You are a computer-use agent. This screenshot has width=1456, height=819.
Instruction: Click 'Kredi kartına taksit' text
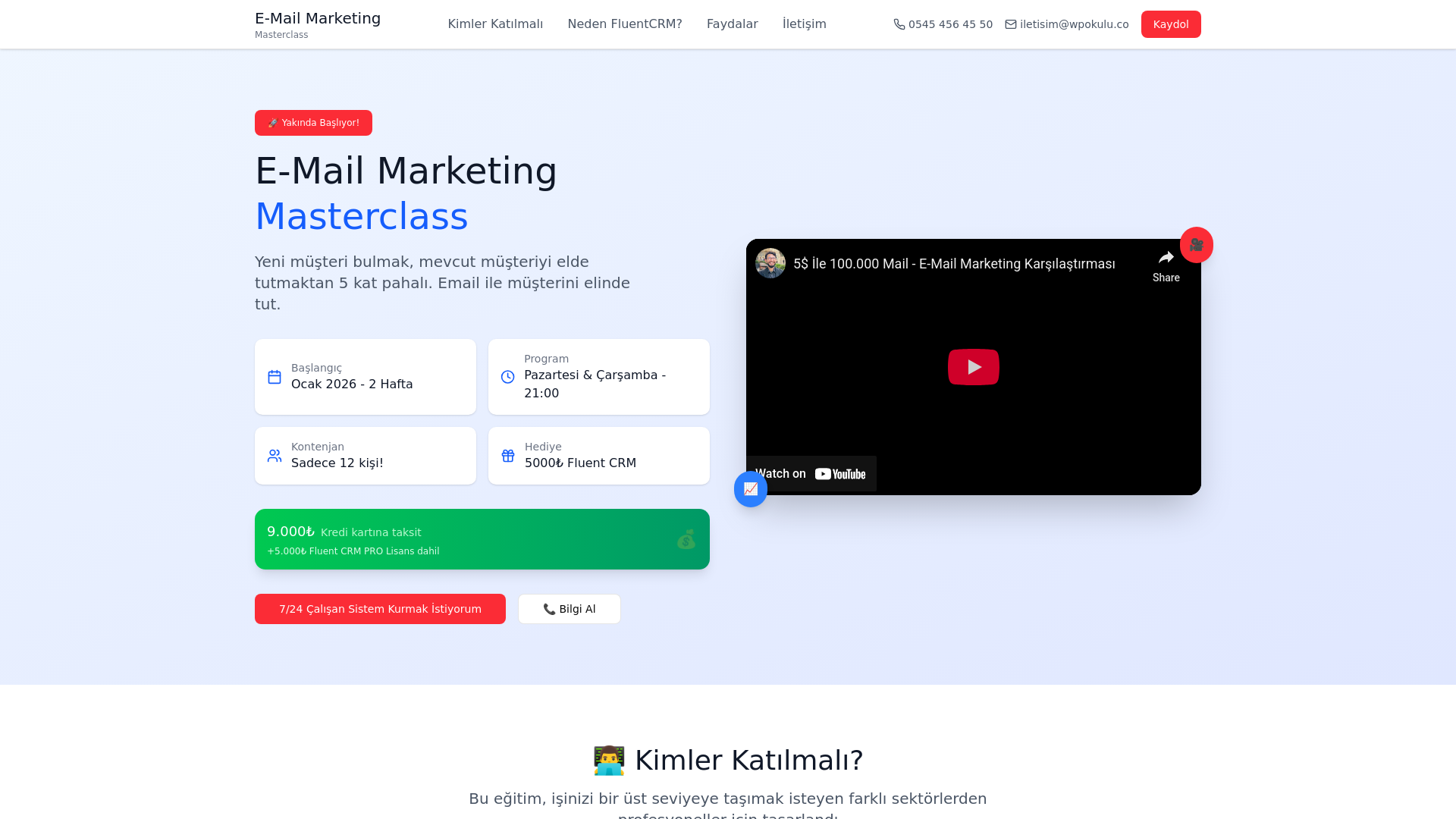[371, 532]
